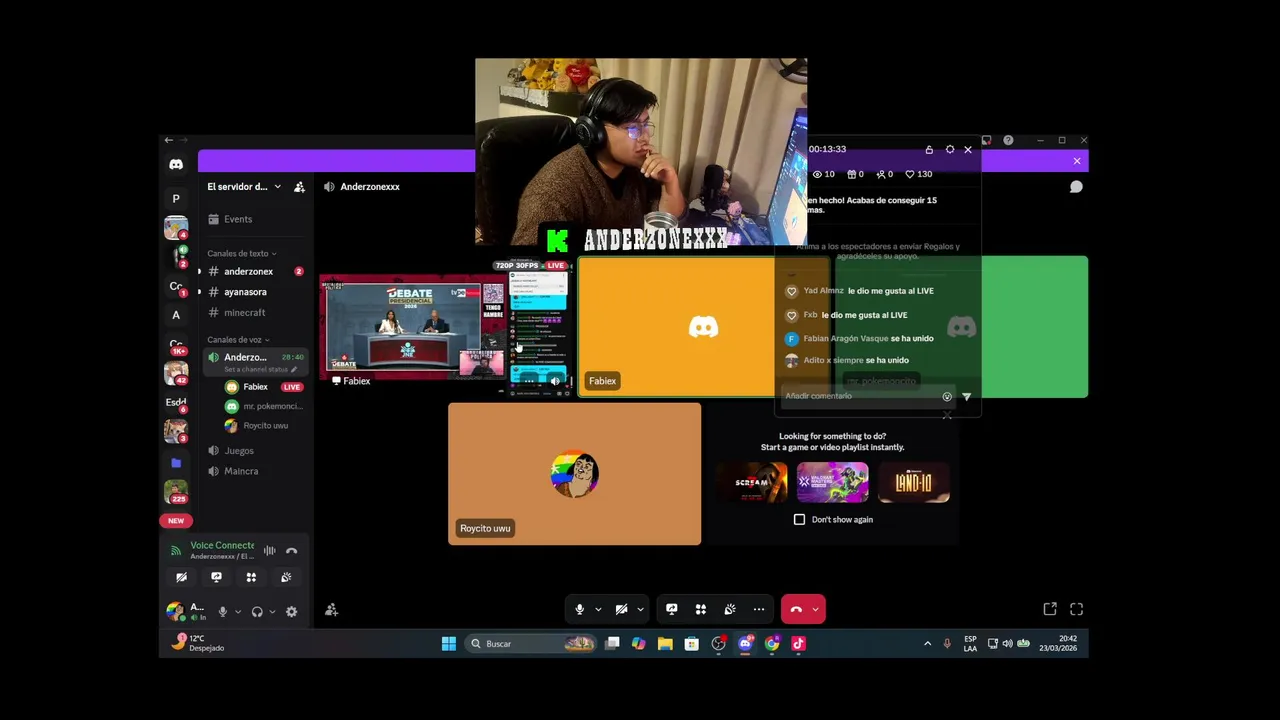The height and width of the screenshot is (720, 1280).
Task: Toggle camera in the voice panel button row
Action: point(181,577)
